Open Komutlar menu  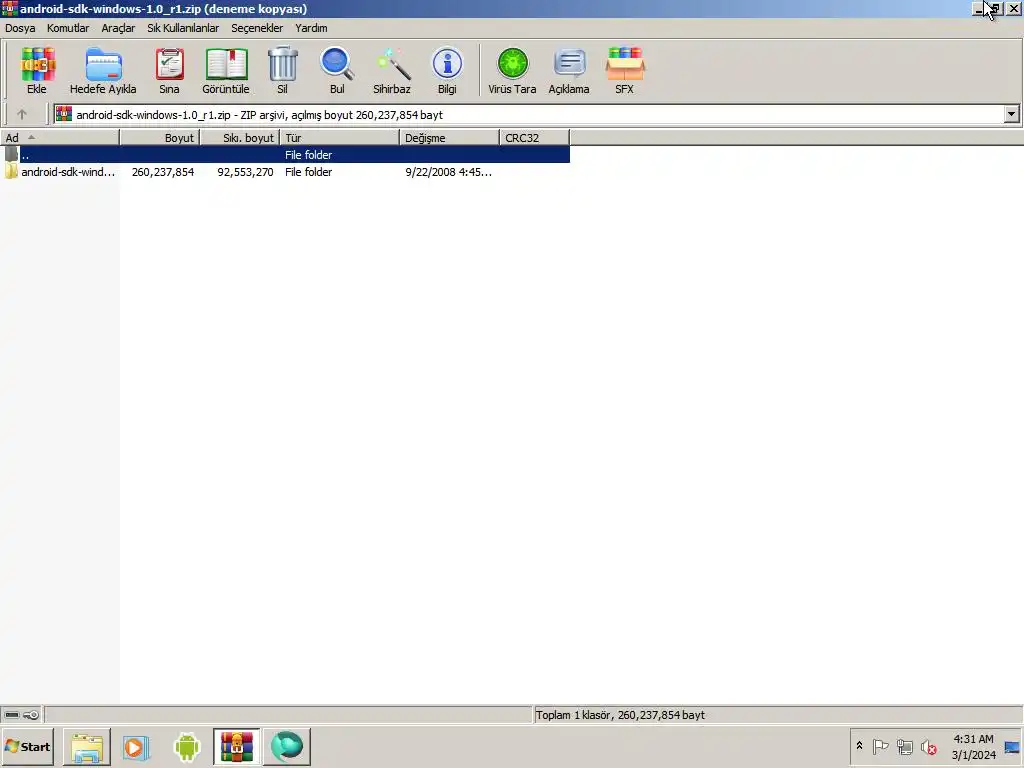(x=68, y=28)
